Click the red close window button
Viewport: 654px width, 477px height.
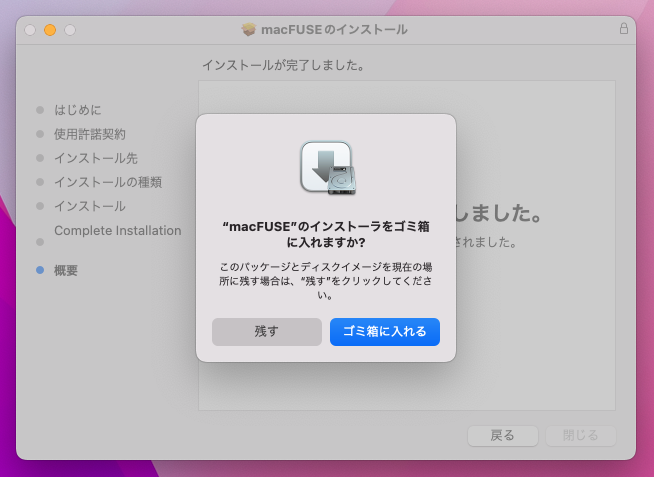30,30
